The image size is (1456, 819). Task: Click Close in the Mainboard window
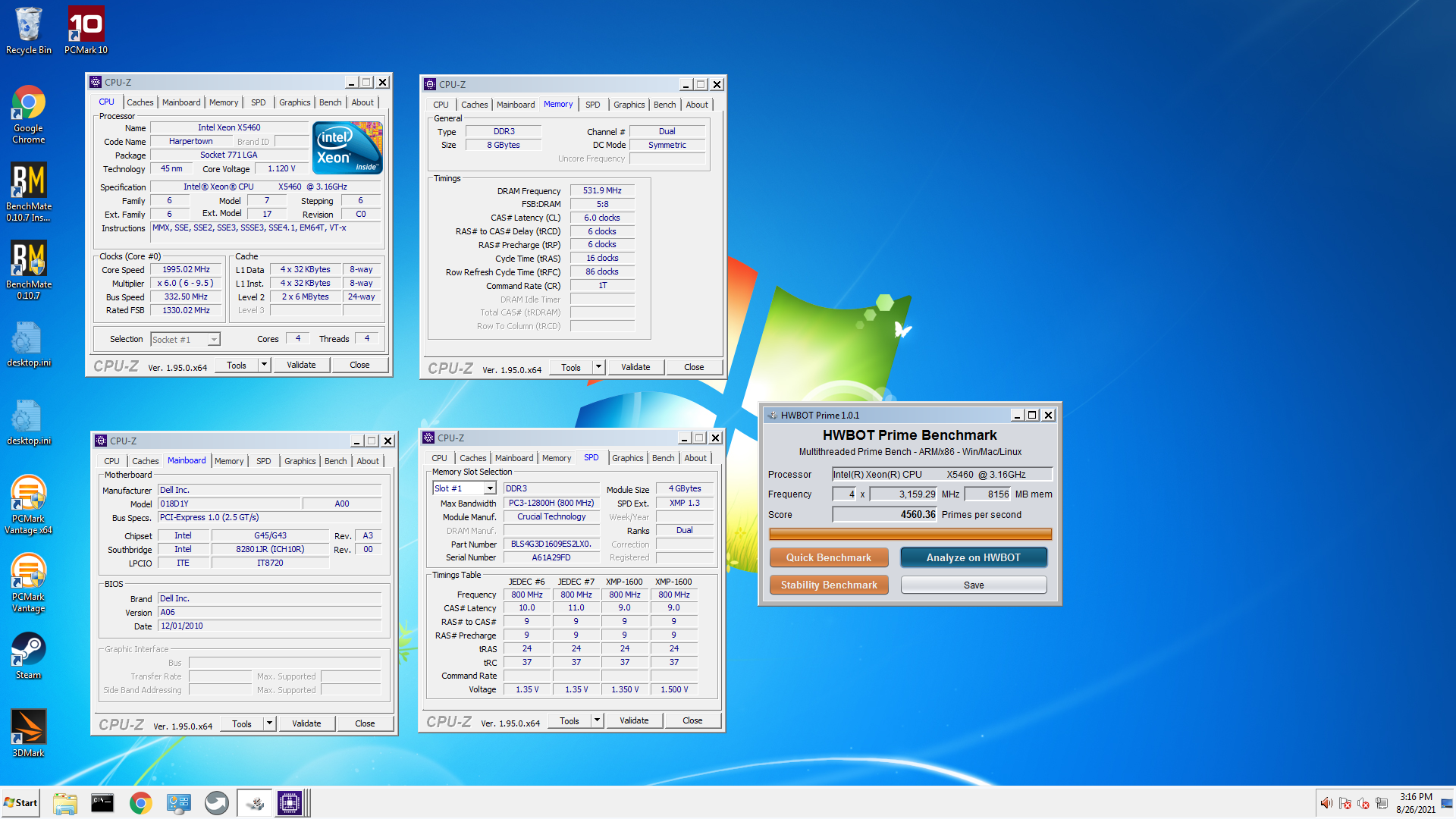tap(365, 723)
